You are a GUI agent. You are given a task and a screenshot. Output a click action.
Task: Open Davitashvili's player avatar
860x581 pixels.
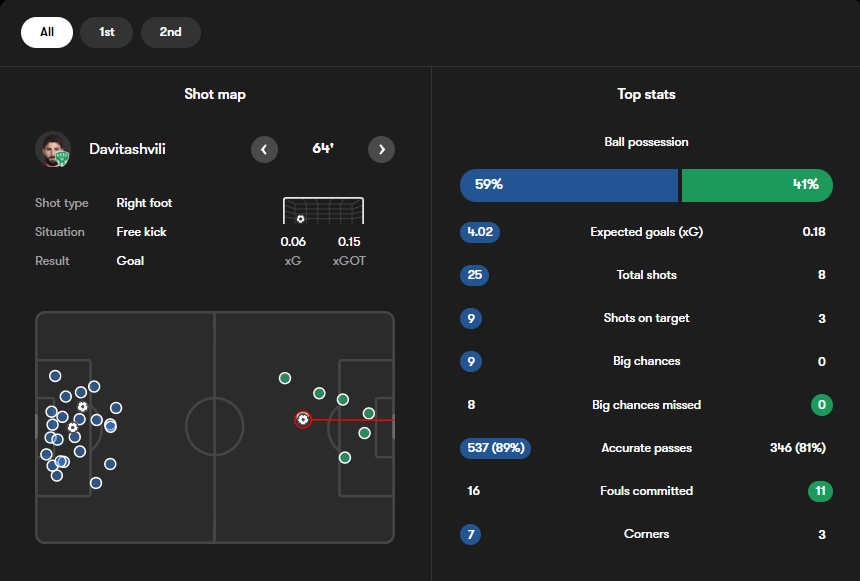pyautogui.click(x=53, y=150)
